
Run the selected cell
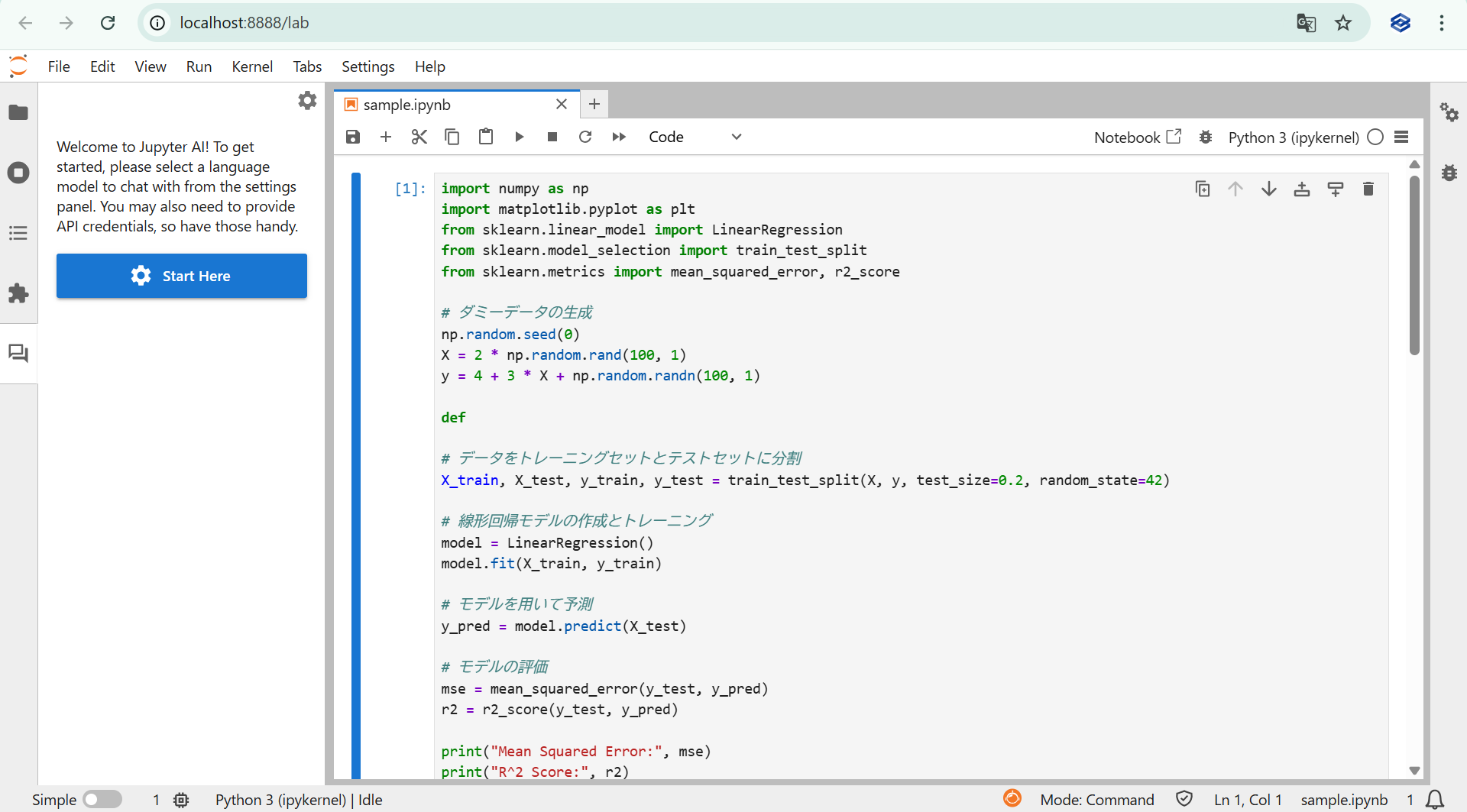point(519,137)
